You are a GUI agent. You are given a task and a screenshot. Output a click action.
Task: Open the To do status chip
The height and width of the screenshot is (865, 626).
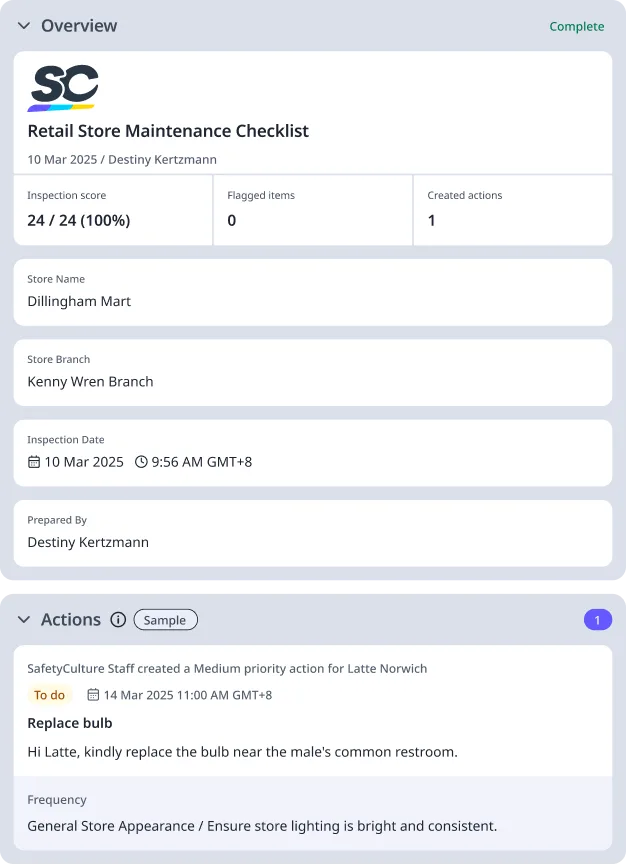click(x=48, y=694)
